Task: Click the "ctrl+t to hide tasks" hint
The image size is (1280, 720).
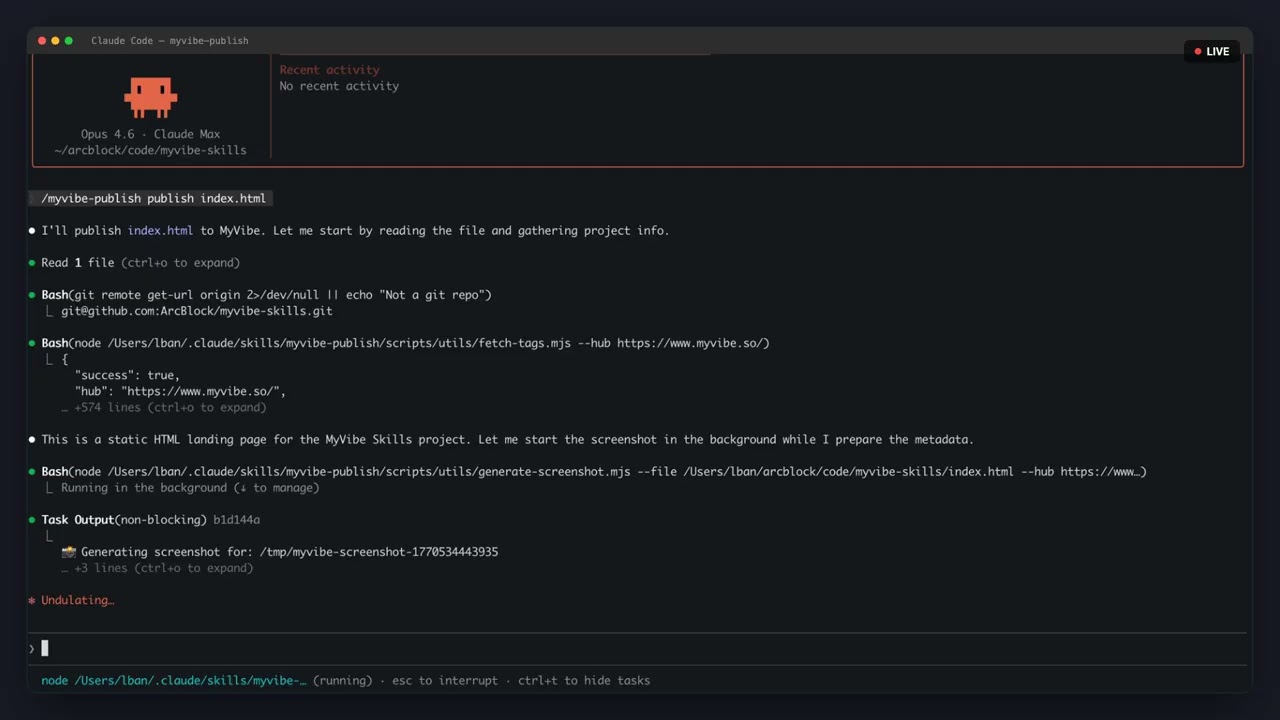Action: click(584, 681)
